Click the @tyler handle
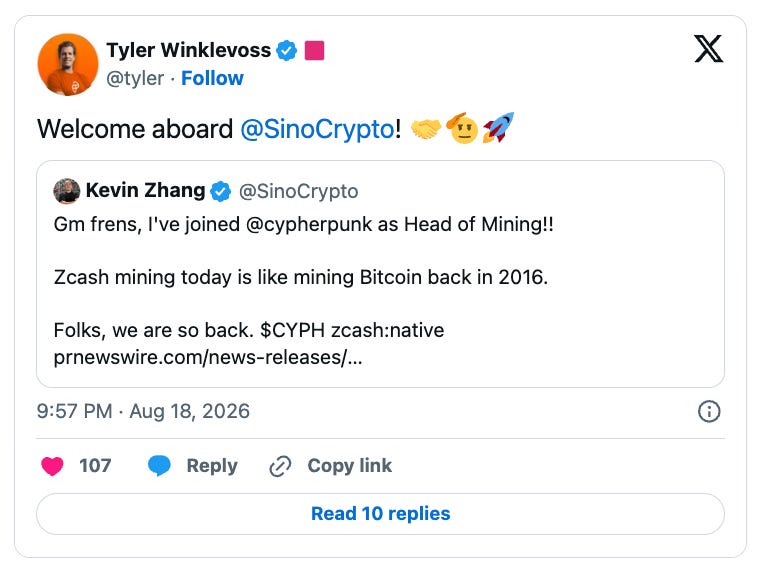Screen dimensions: 764x576 (x=135, y=78)
